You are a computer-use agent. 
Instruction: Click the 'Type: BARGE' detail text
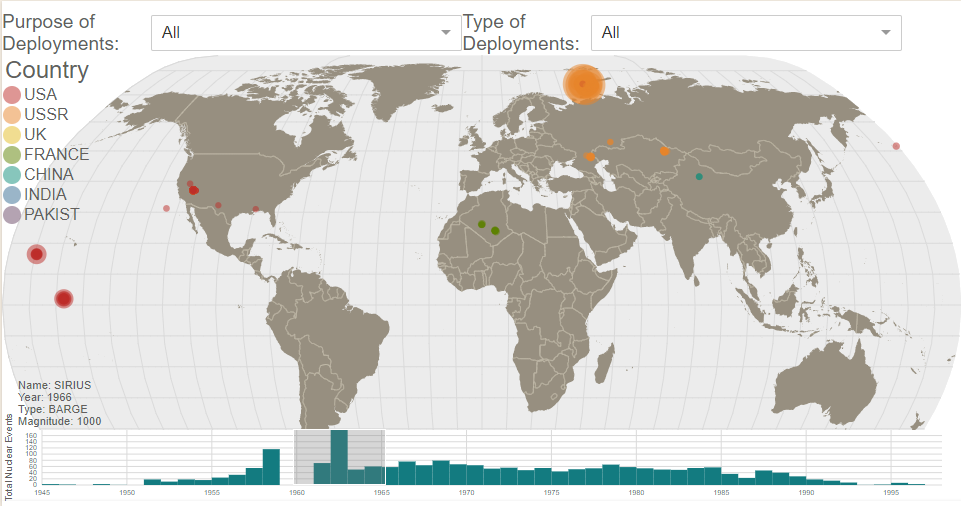pyautogui.click(x=53, y=409)
